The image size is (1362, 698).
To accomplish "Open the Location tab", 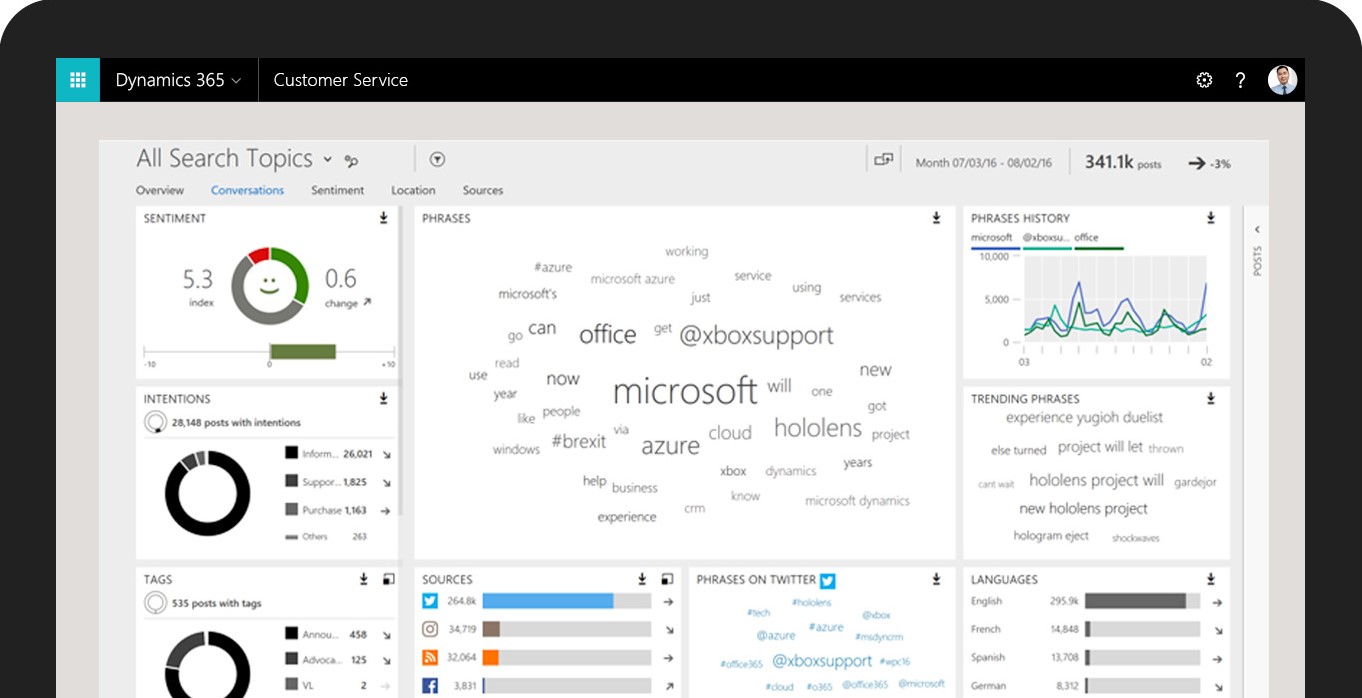I will coord(413,190).
